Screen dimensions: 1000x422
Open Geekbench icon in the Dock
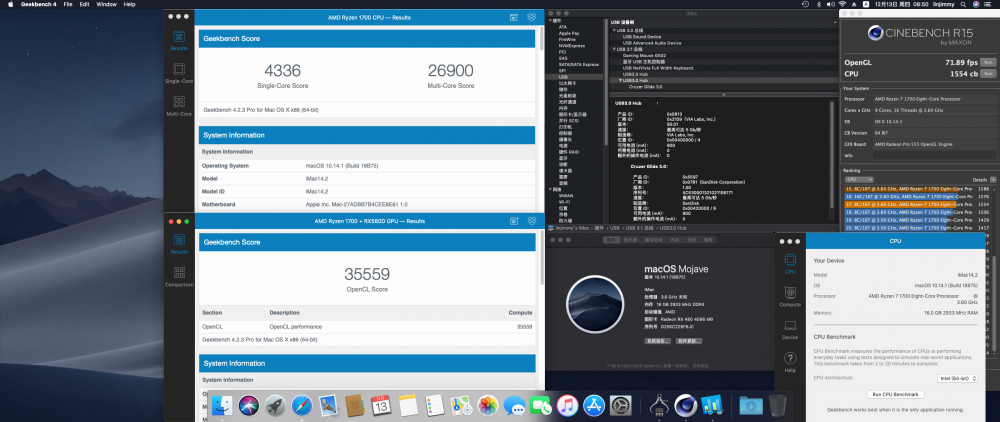(x=711, y=404)
